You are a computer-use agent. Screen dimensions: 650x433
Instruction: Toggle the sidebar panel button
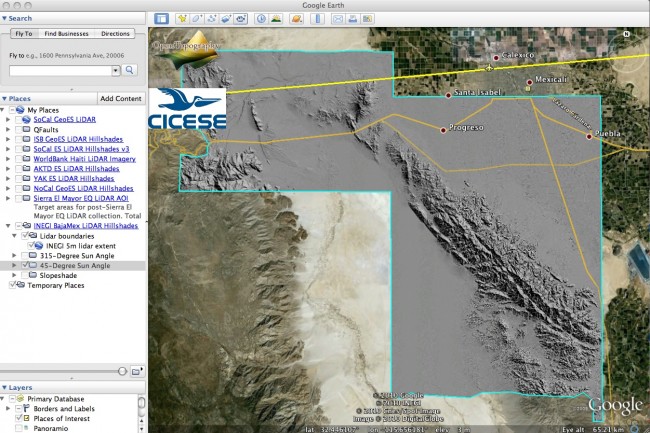161,19
